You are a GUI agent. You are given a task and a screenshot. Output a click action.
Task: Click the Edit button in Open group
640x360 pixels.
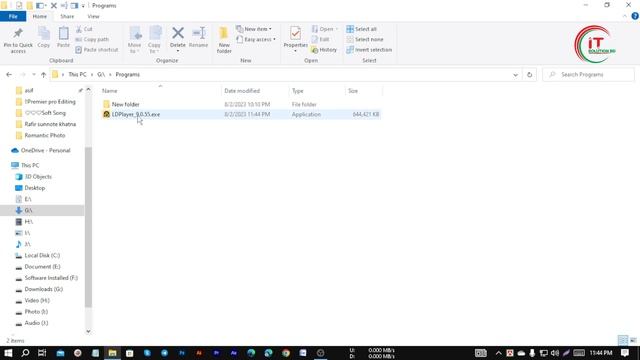pyautogui.click(x=320, y=39)
